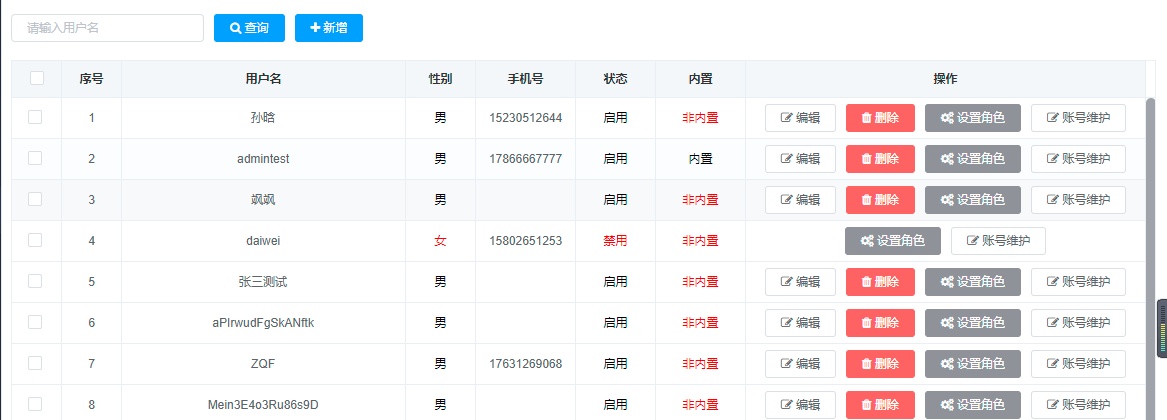Set role for user daiwei
The width and height of the screenshot is (1167, 420).
[892, 241]
